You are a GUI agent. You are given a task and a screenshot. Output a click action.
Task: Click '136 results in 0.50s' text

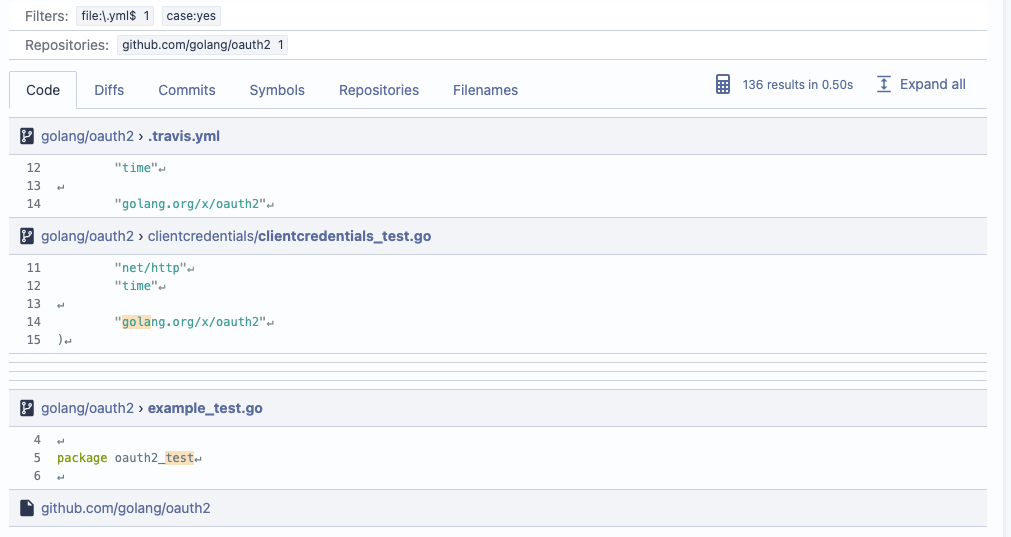pos(798,84)
